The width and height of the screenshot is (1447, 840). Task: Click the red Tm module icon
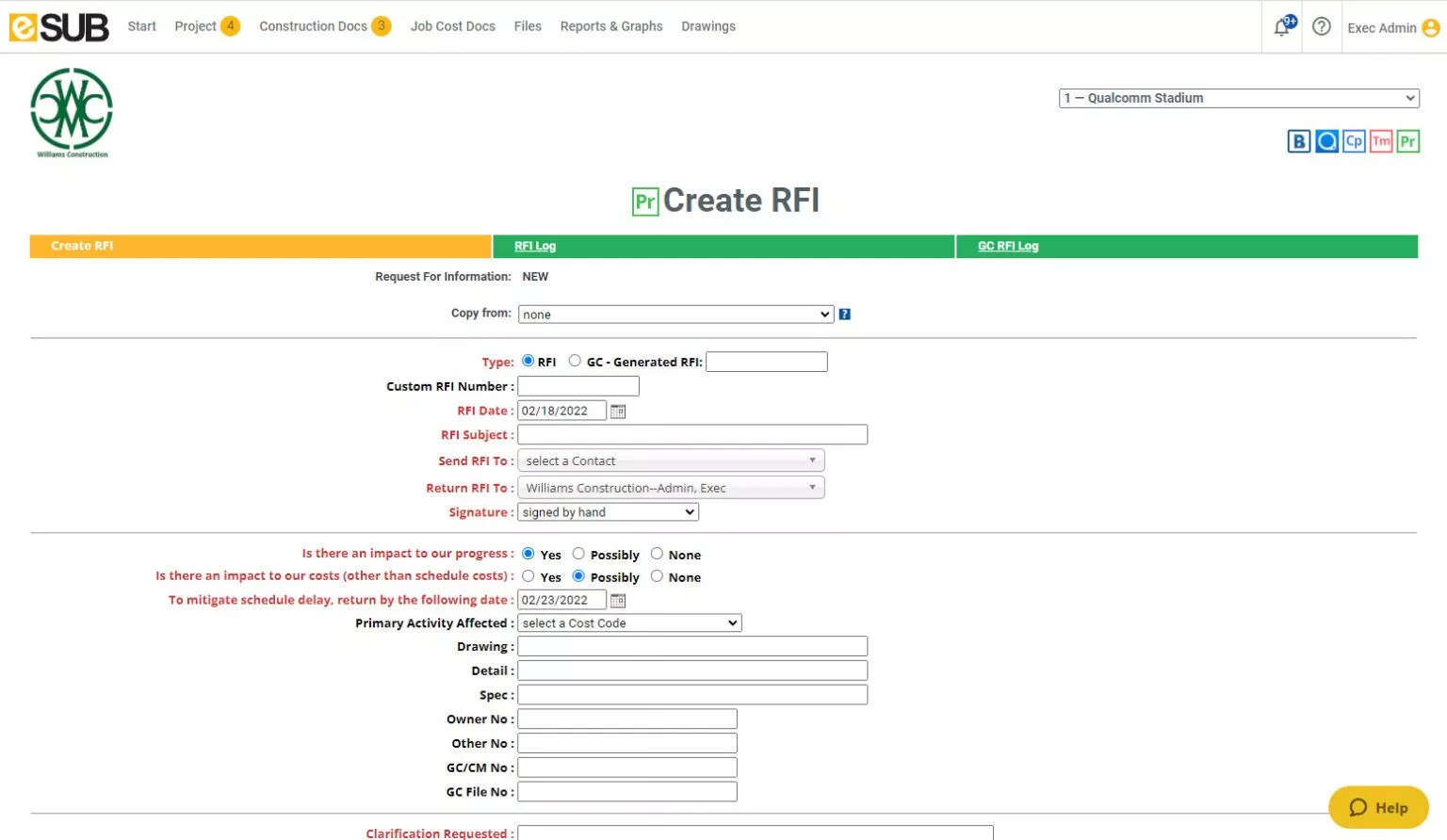pyautogui.click(x=1381, y=141)
